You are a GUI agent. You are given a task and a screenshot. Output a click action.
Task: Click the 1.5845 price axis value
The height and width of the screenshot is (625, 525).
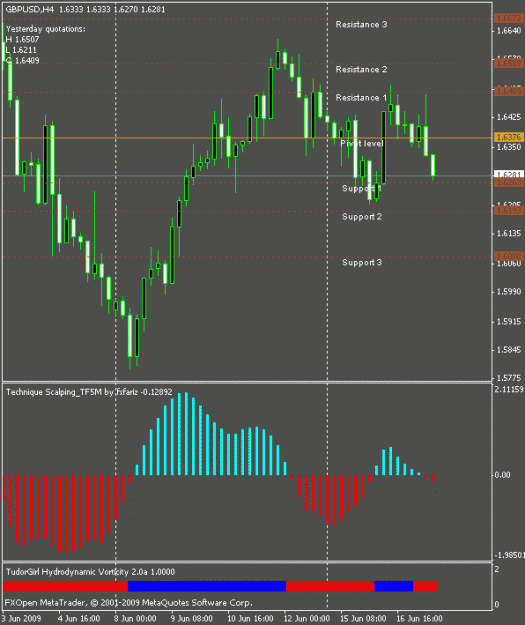pos(509,350)
